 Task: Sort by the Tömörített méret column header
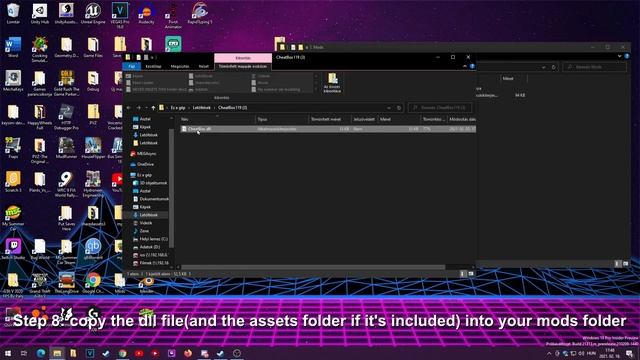point(330,119)
